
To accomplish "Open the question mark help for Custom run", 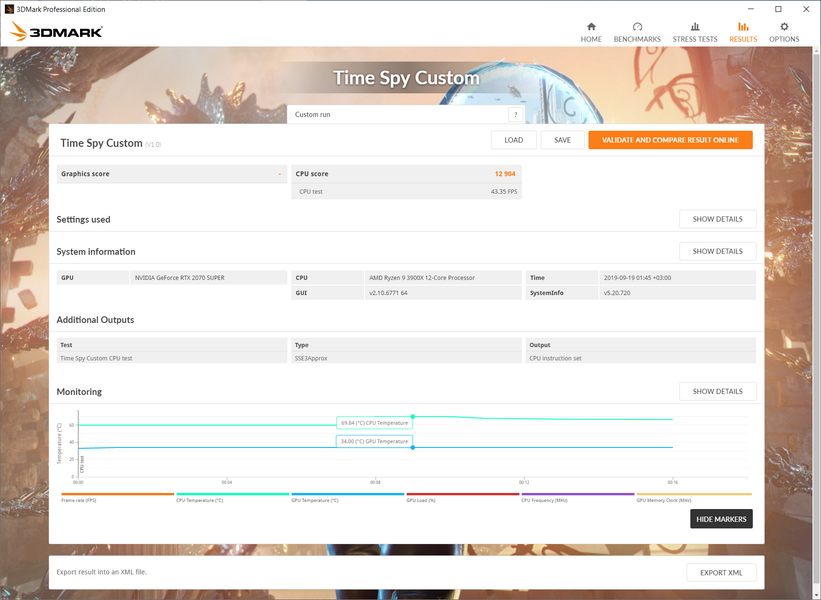I will [x=515, y=115].
